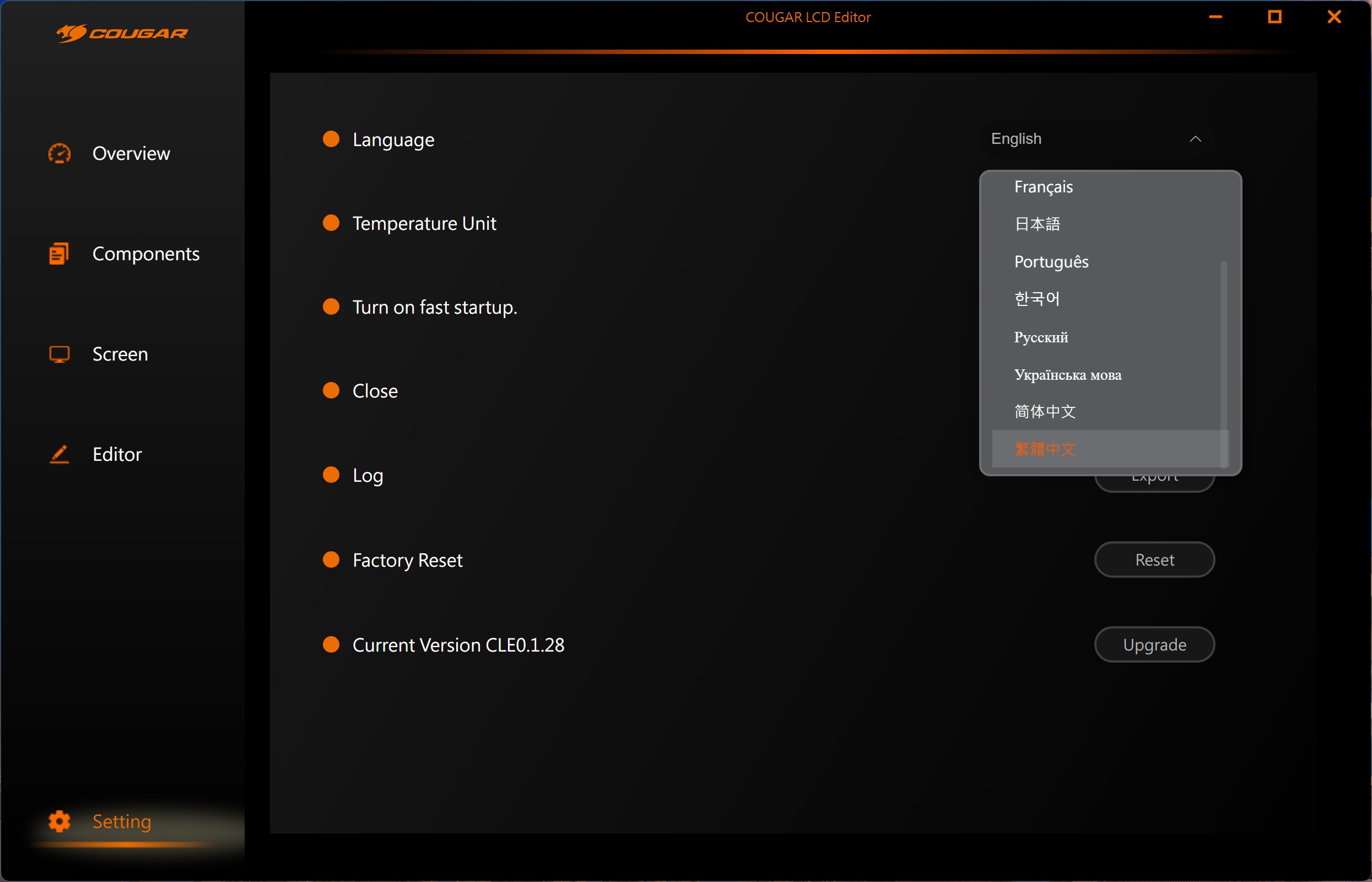
Task: Click the COUGAR logo
Action: pyautogui.click(x=122, y=33)
